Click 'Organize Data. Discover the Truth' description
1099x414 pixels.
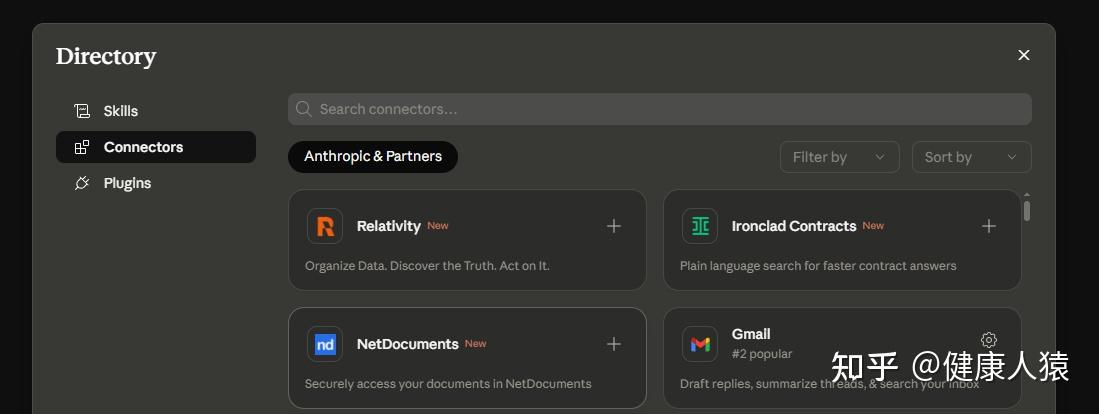pyautogui.click(x=427, y=265)
